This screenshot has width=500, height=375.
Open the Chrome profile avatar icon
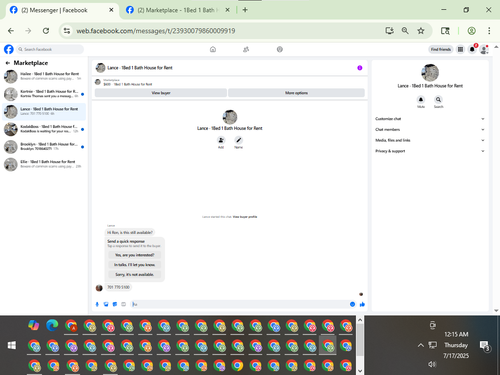(x=471, y=31)
